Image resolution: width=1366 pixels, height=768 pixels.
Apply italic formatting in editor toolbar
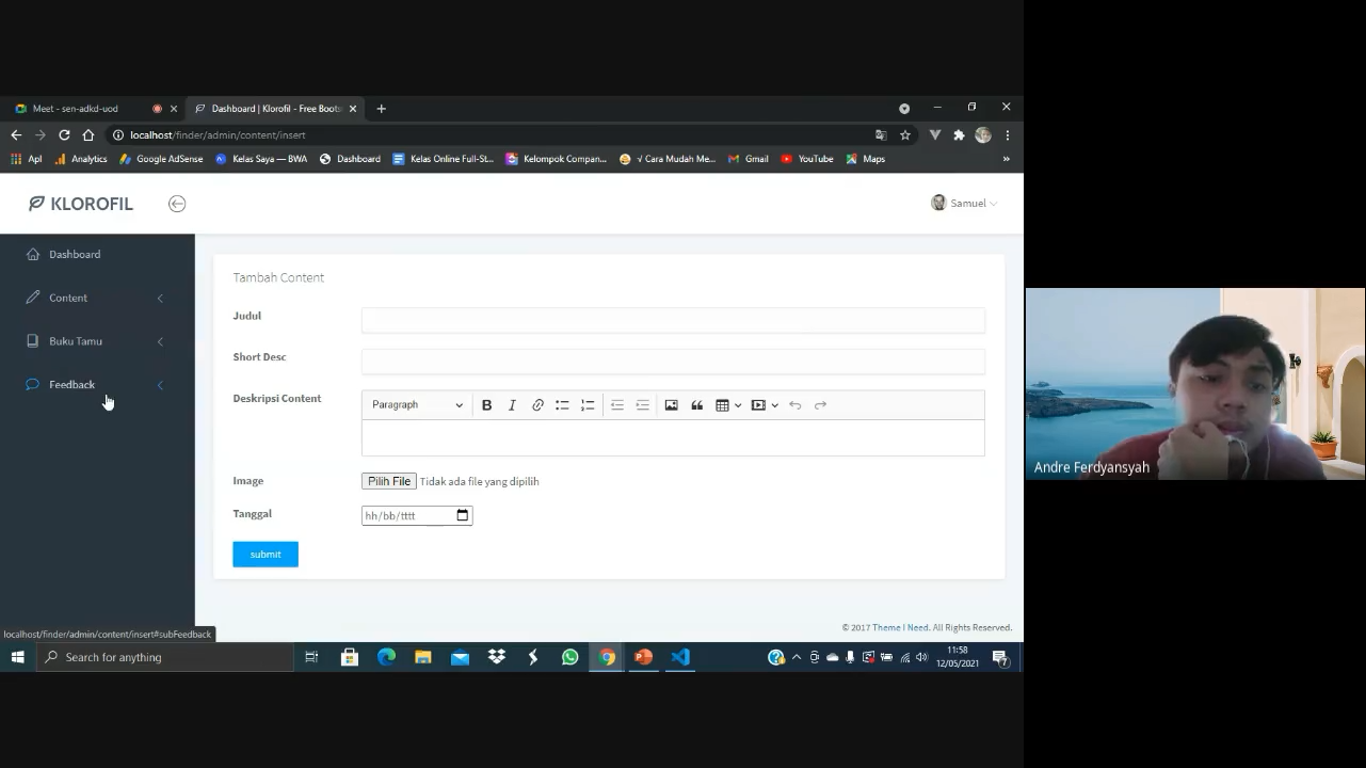click(512, 405)
